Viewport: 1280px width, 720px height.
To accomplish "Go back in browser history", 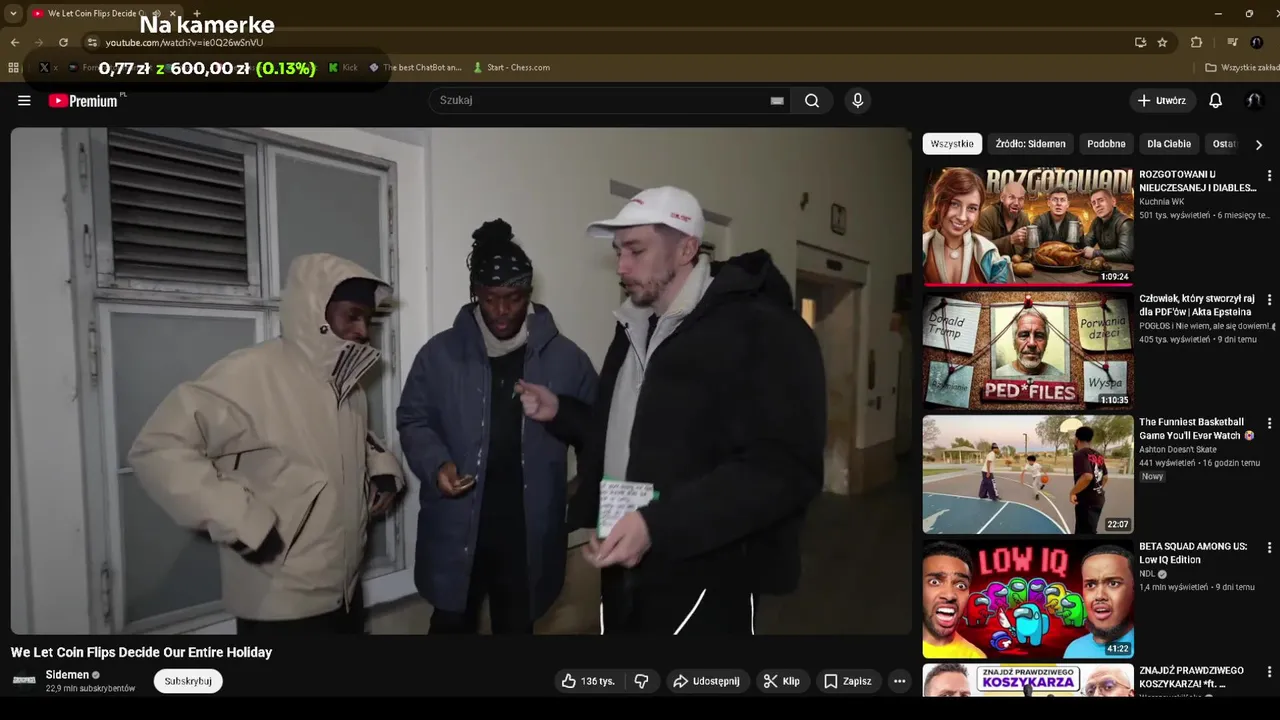I will tap(14, 42).
